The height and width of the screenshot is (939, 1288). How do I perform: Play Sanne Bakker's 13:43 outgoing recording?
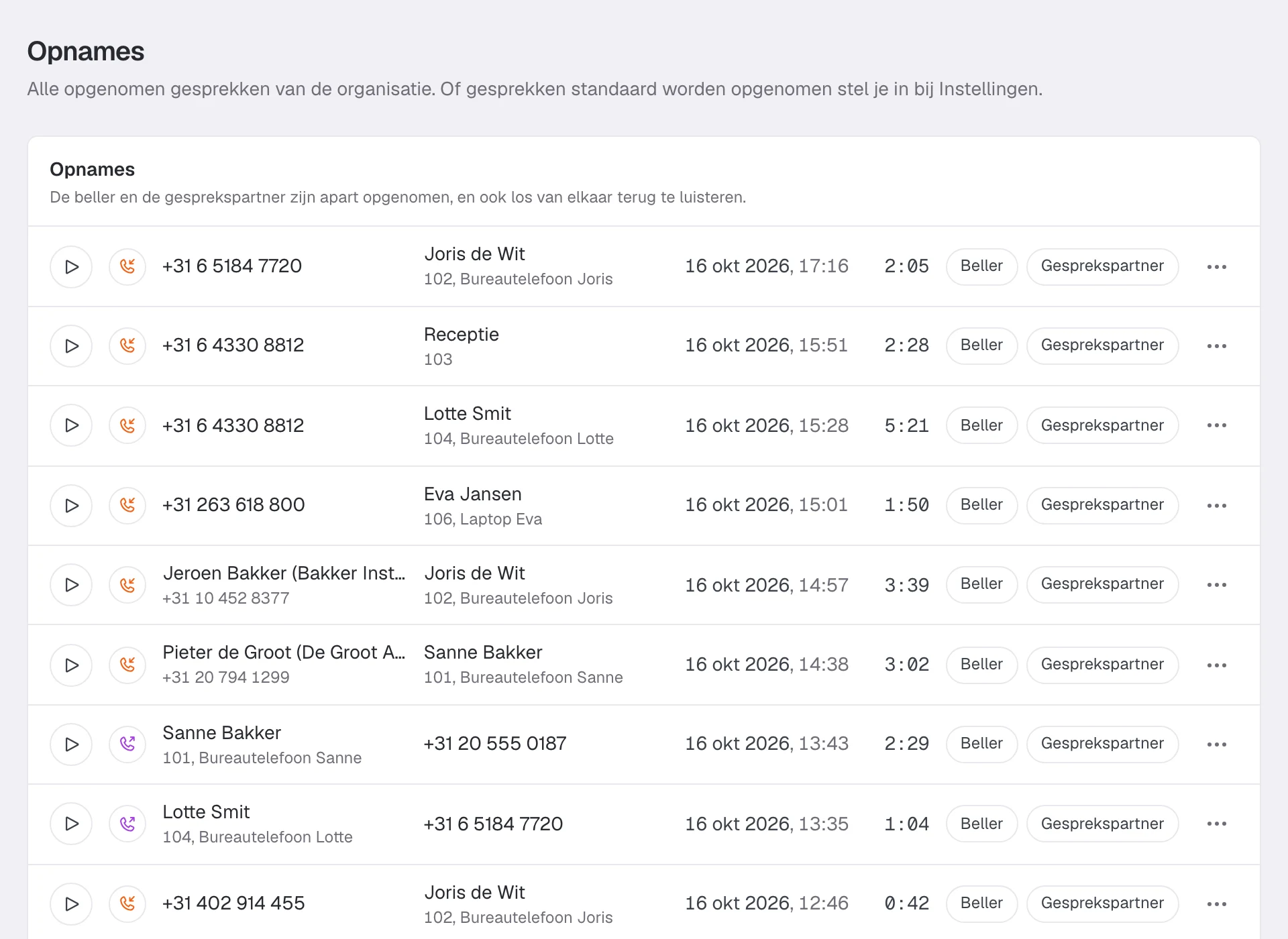(71, 744)
